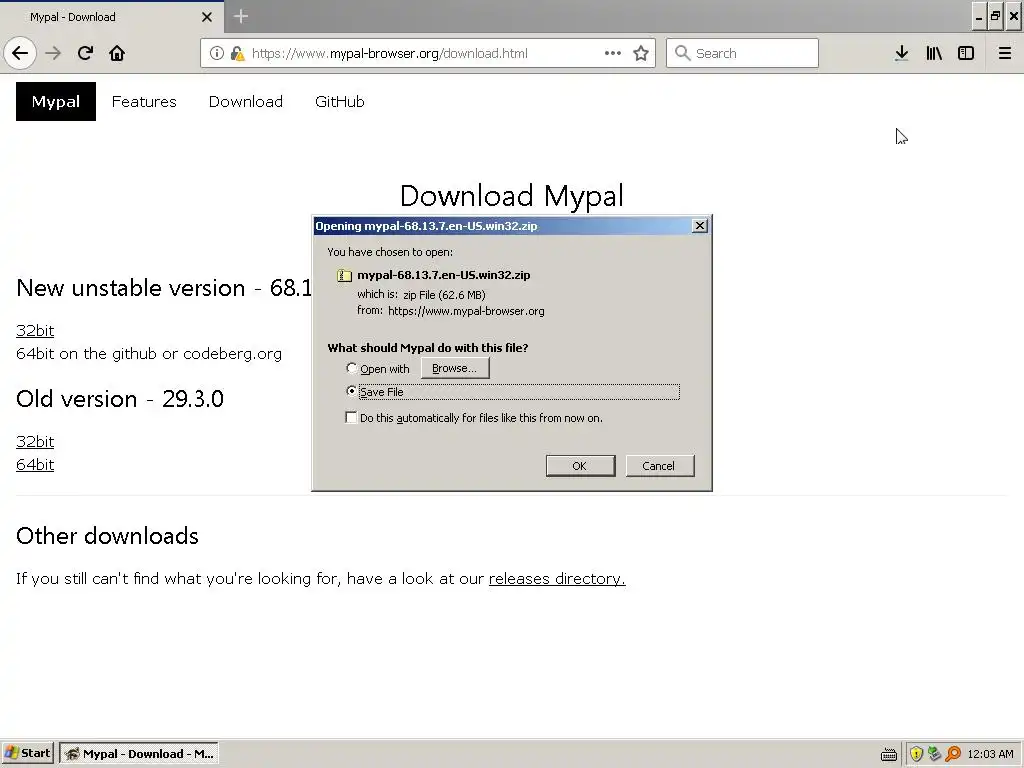Image resolution: width=1024 pixels, height=768 pixels.
Task: Click the https://www.mypal-browser.org source text
Action: click(x=466, y=311)
